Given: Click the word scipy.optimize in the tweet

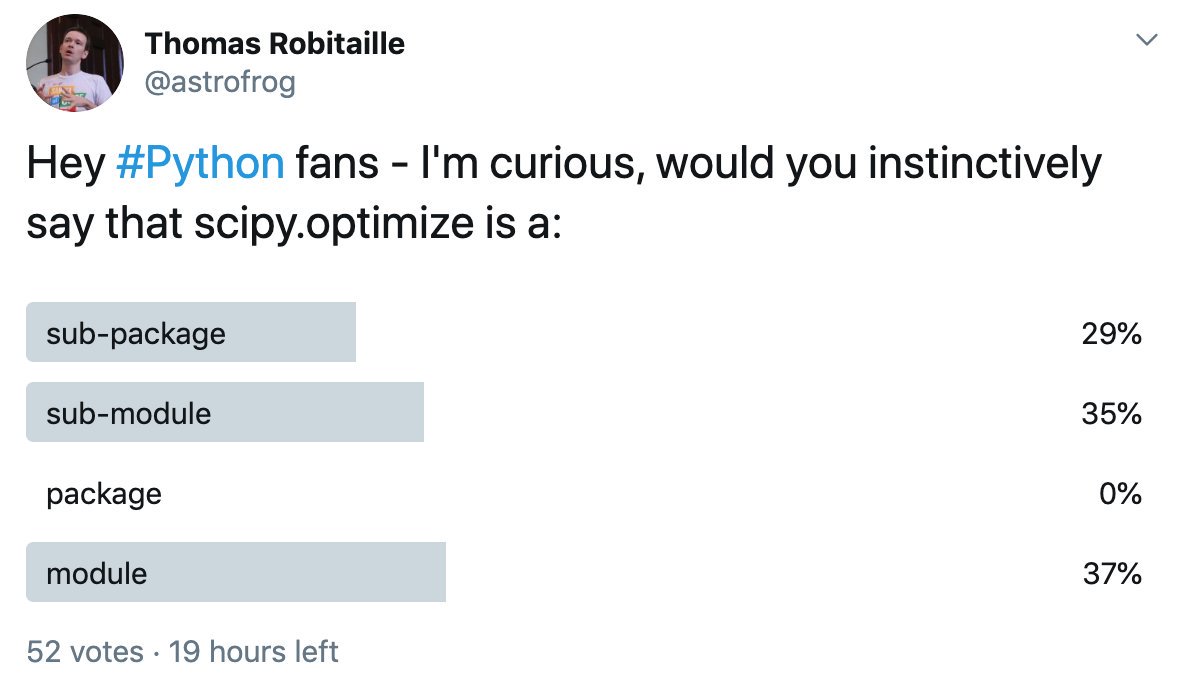Looking at the screenshot, I should [x=334, y=224].
